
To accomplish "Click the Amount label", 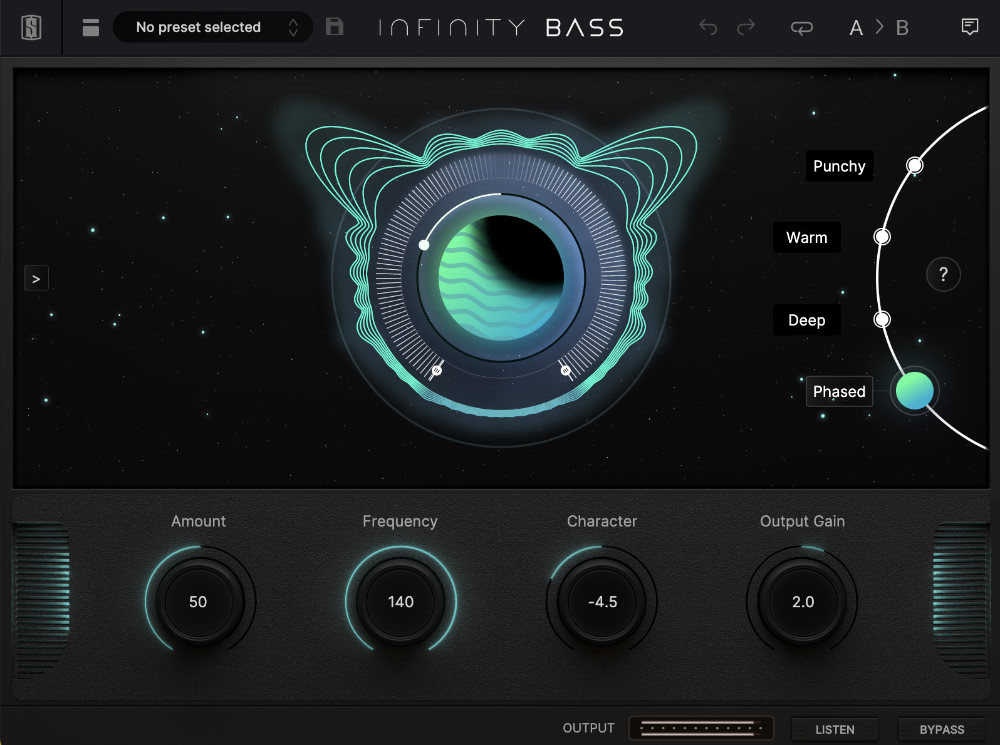I will coord(198,521).
